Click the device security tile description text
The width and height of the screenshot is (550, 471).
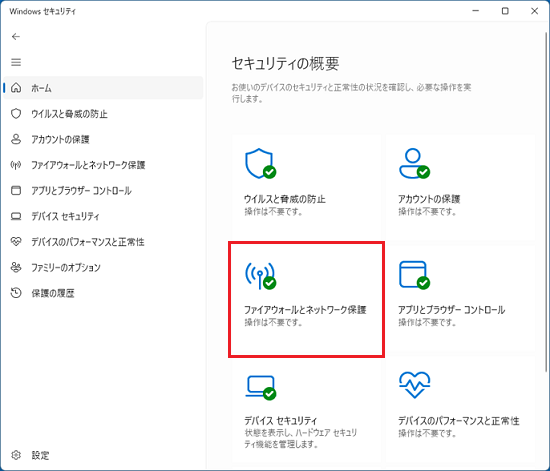click(301, 439)
